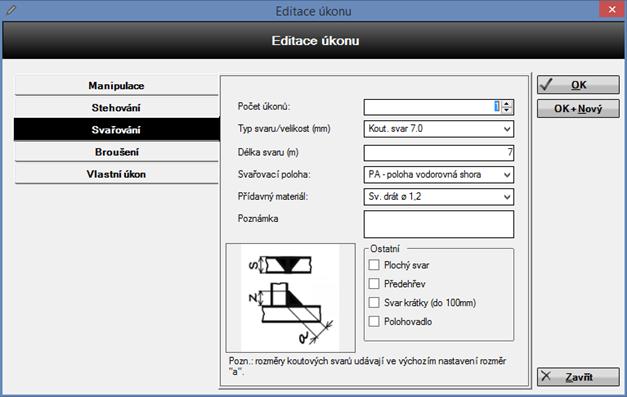Click into the Poznámka text box
Screen dimensions: 627x397
tap(439, 224)
